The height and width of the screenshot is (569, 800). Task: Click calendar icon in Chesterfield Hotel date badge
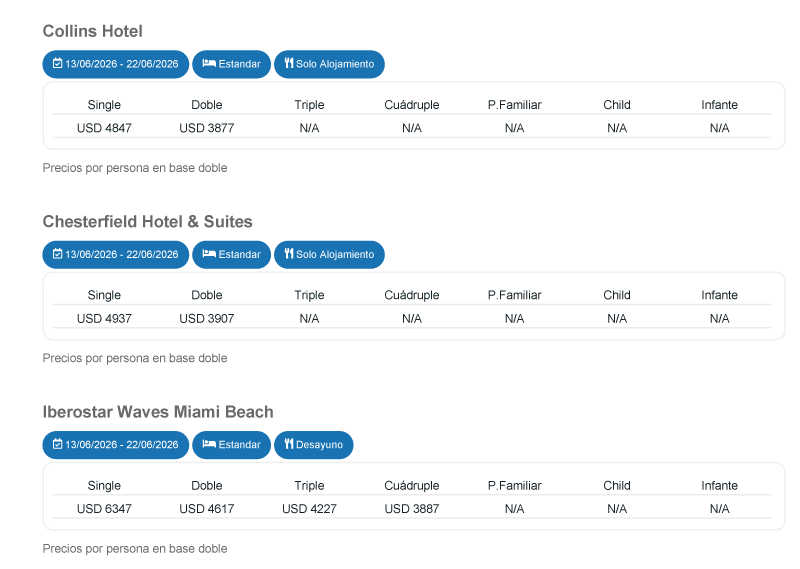[58, 254]
